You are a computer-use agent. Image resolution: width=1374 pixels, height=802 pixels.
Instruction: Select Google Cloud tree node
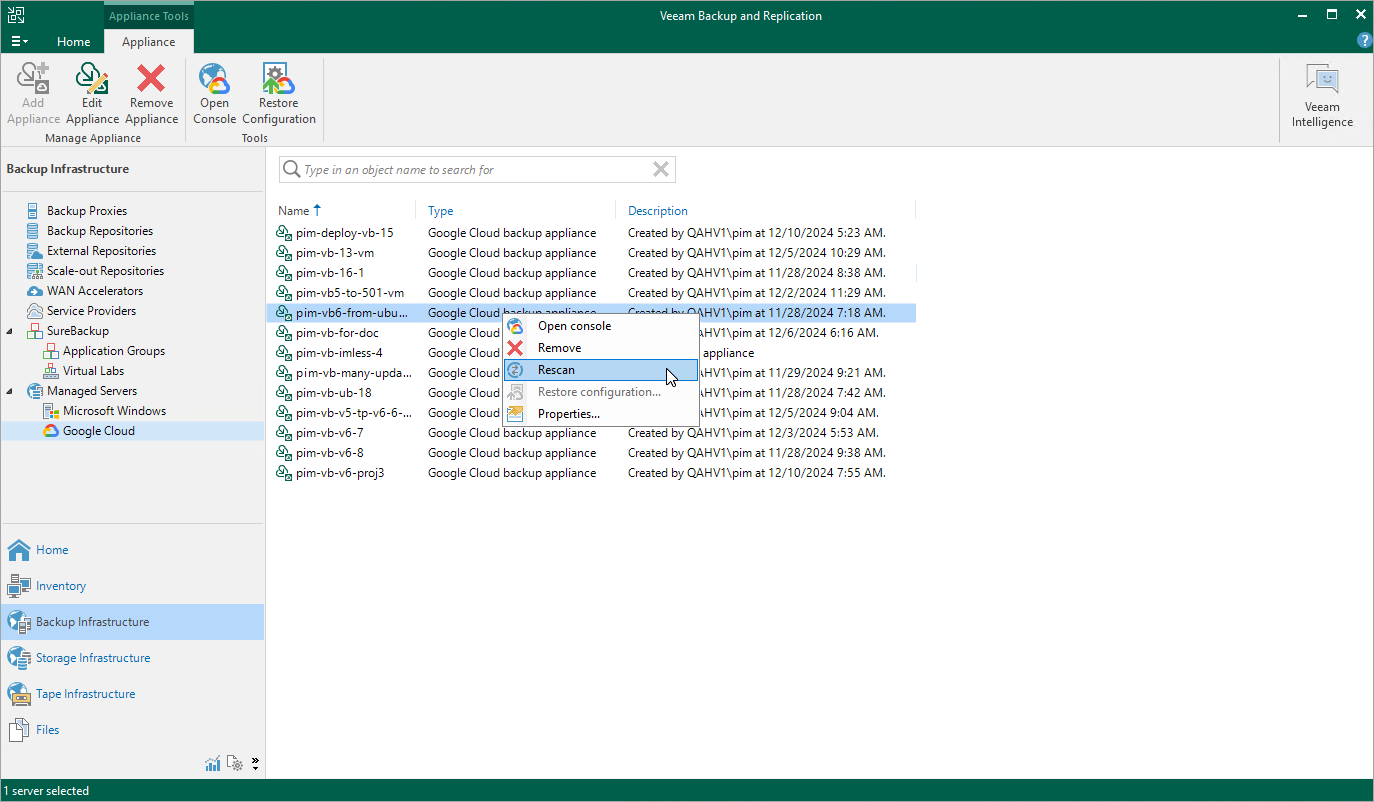click(99, 431)
